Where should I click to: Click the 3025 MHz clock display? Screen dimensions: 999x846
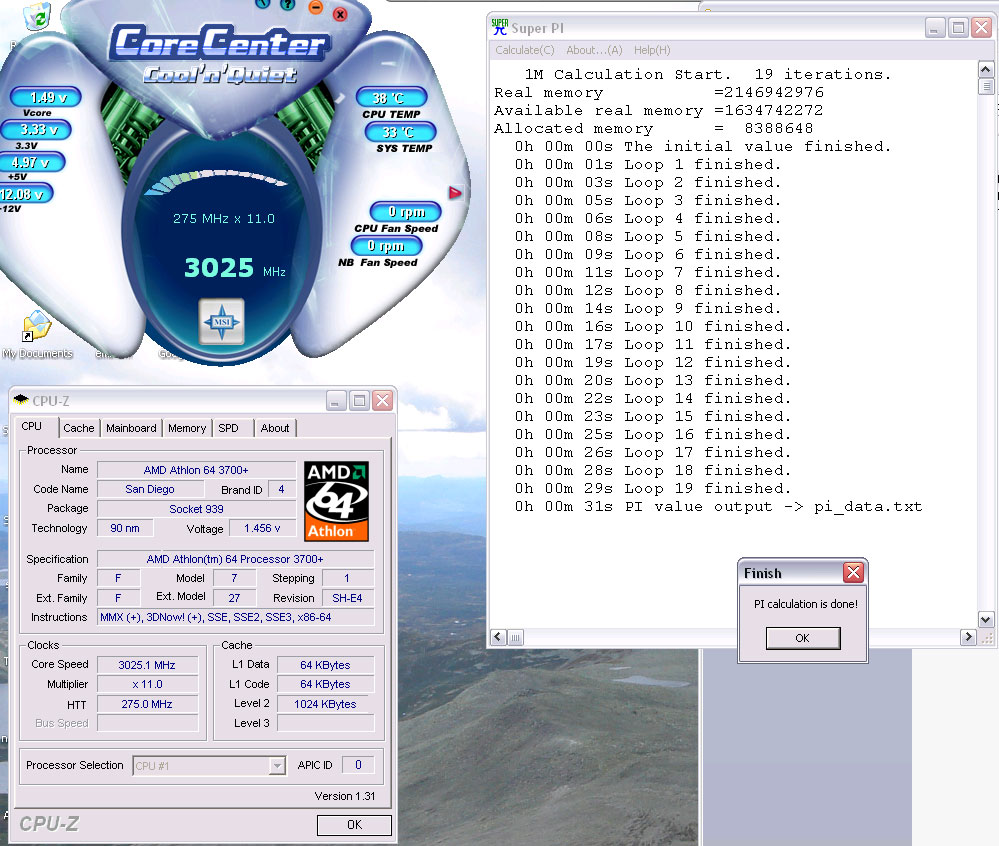[234, 268]
